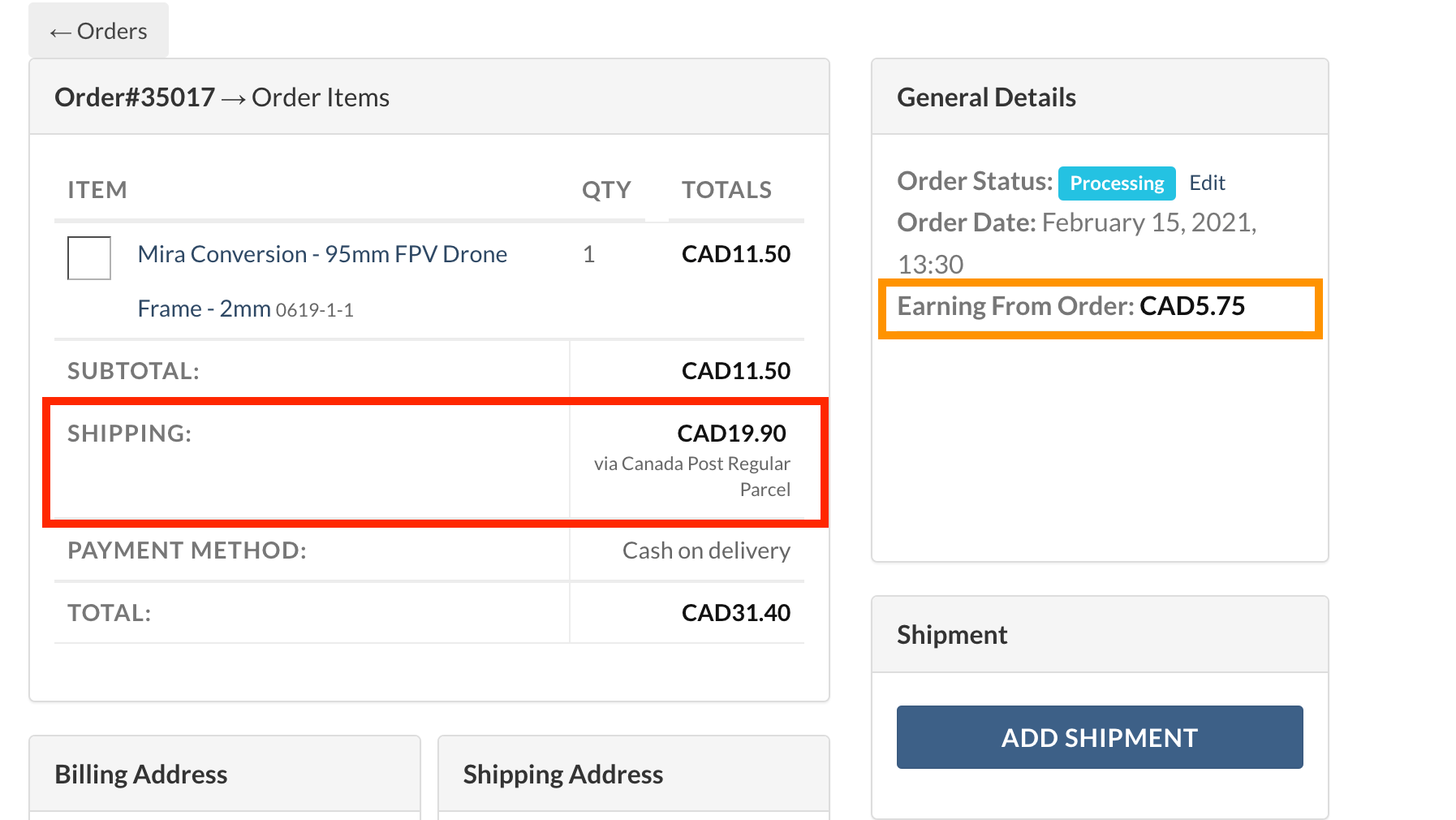Image resolution: width=1456 pixels, height=820 pixels.
Task: Click the Cash on delivery payment value
Action: click(706, 550)
